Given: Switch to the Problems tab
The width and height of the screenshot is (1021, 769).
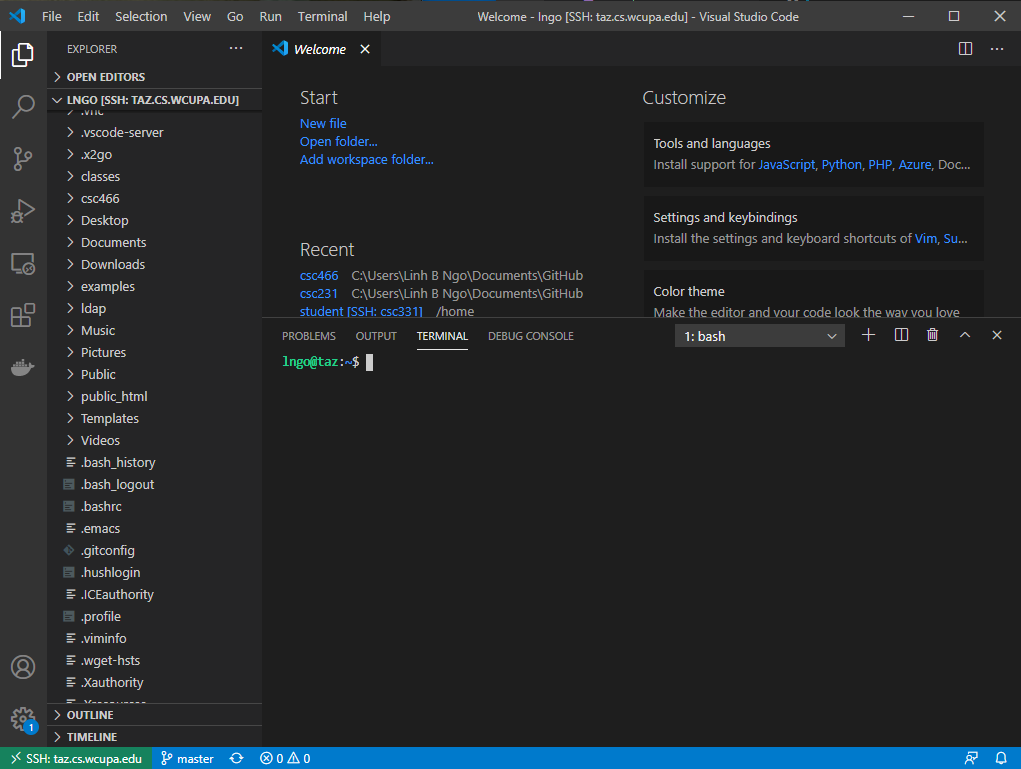Looking at the screenshot, I should tap(309, 336).
